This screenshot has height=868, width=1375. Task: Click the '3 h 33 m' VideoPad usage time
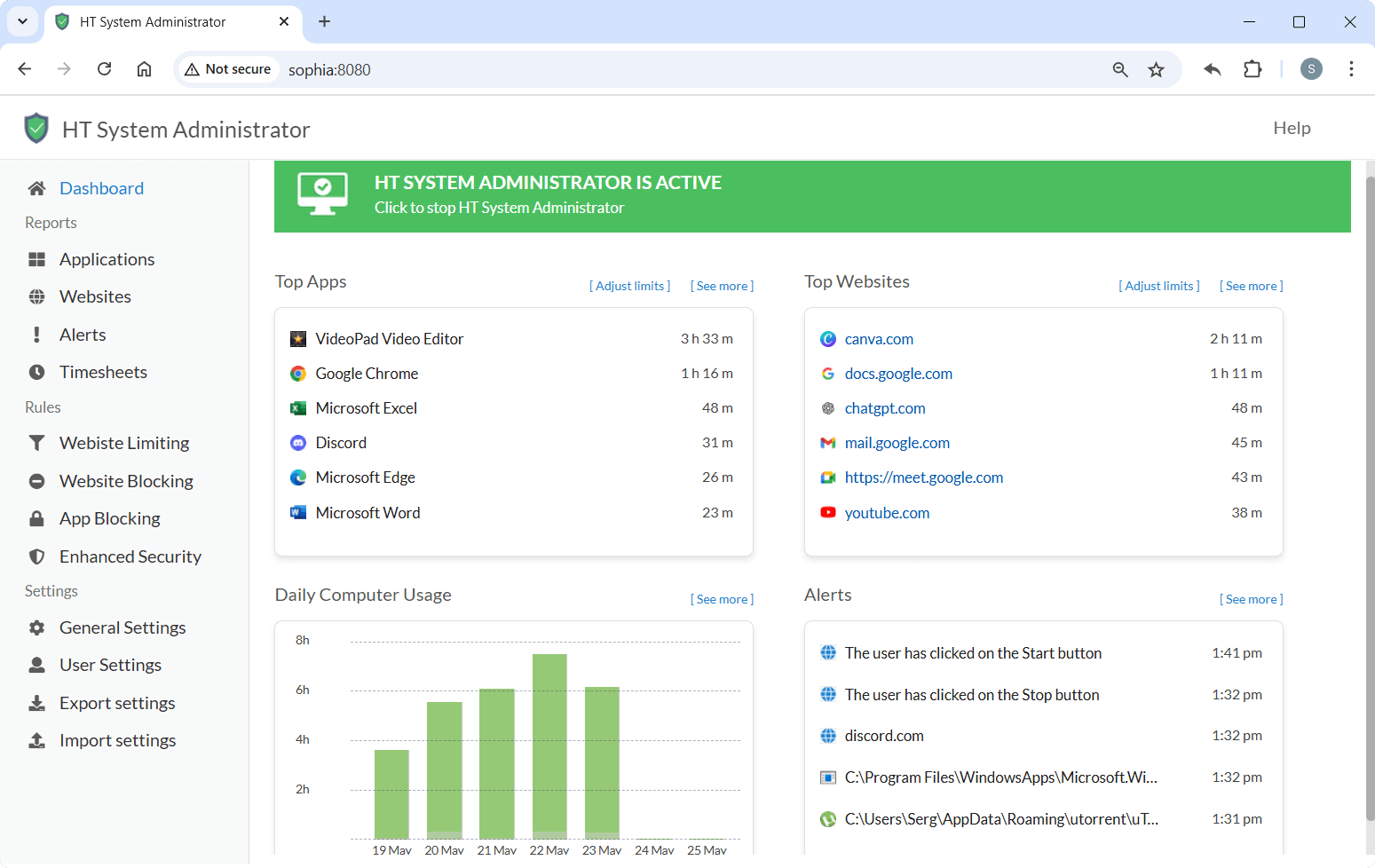(707, 339)
